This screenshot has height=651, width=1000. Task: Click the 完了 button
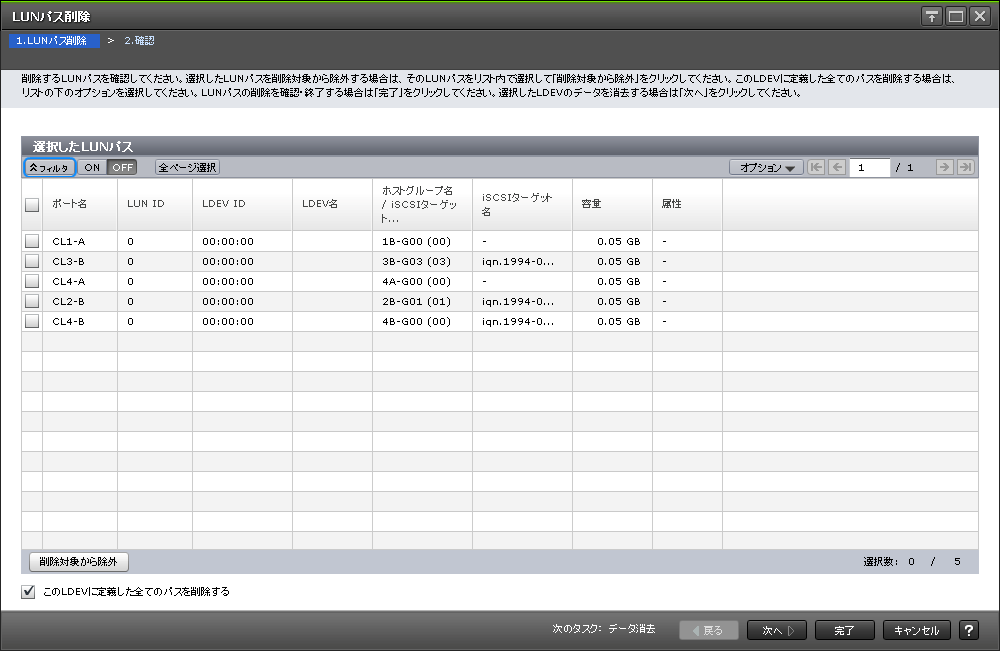click(x=844, y=630)
